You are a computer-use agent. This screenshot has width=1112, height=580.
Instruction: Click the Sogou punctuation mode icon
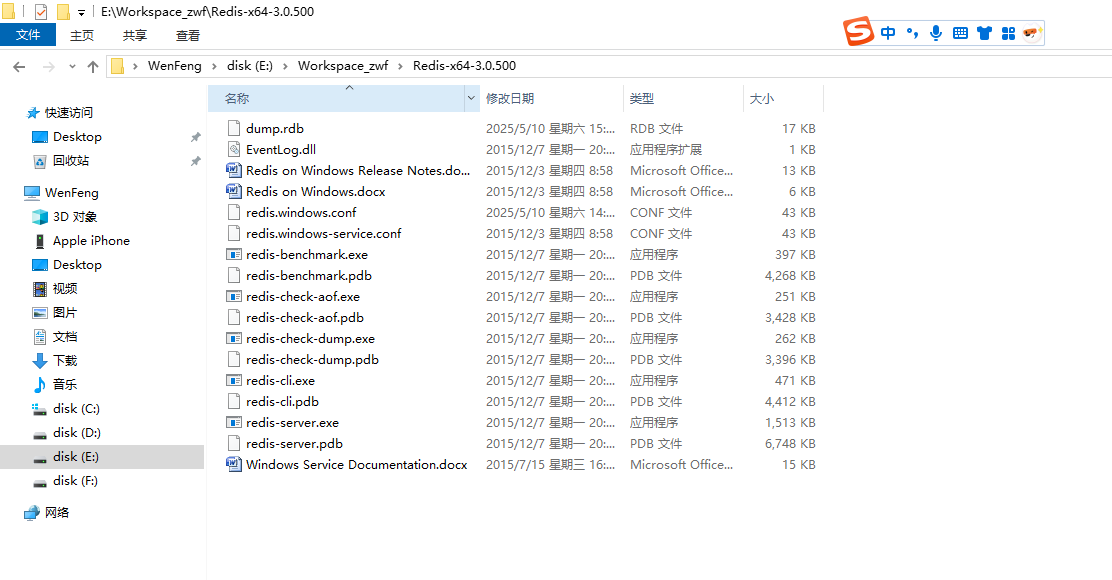point(912,33)
